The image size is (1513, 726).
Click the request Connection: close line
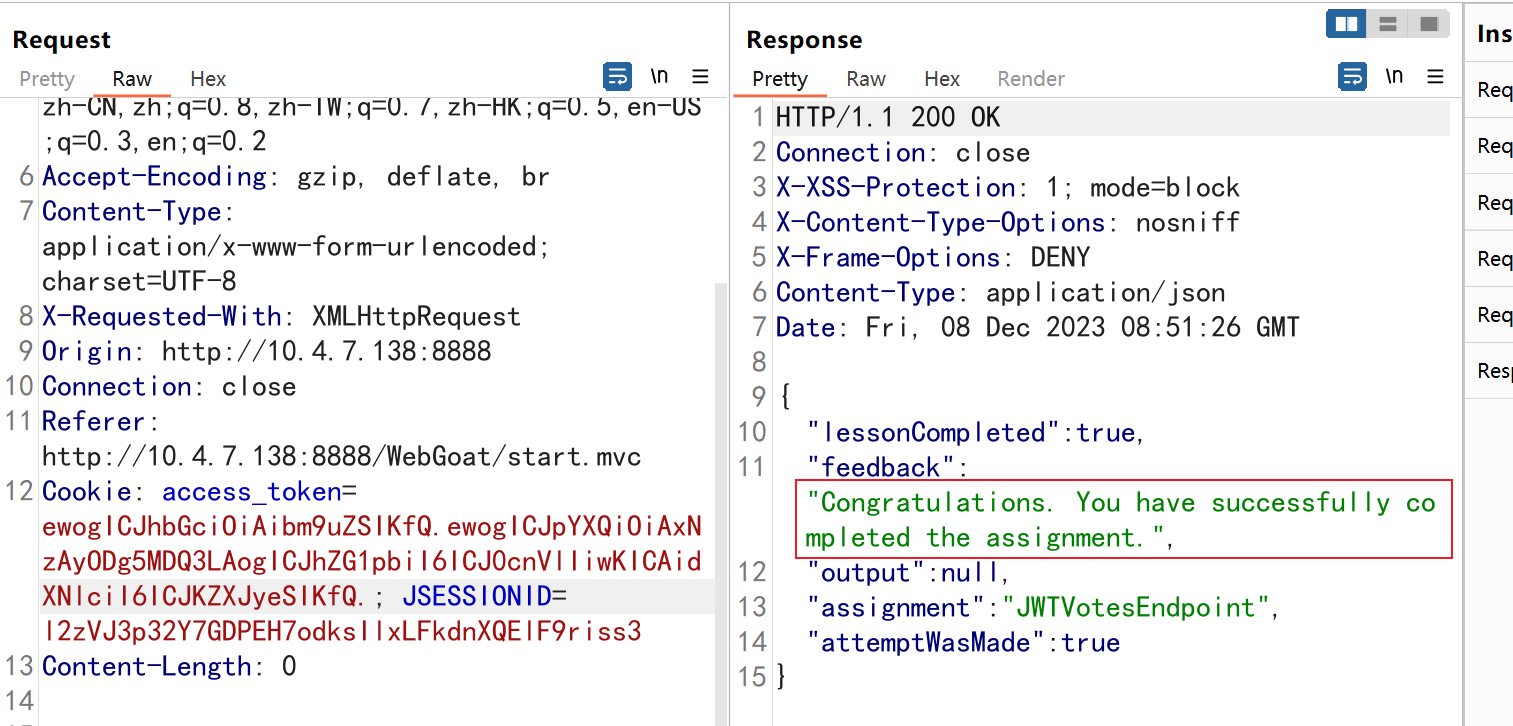tap(169, 387)
